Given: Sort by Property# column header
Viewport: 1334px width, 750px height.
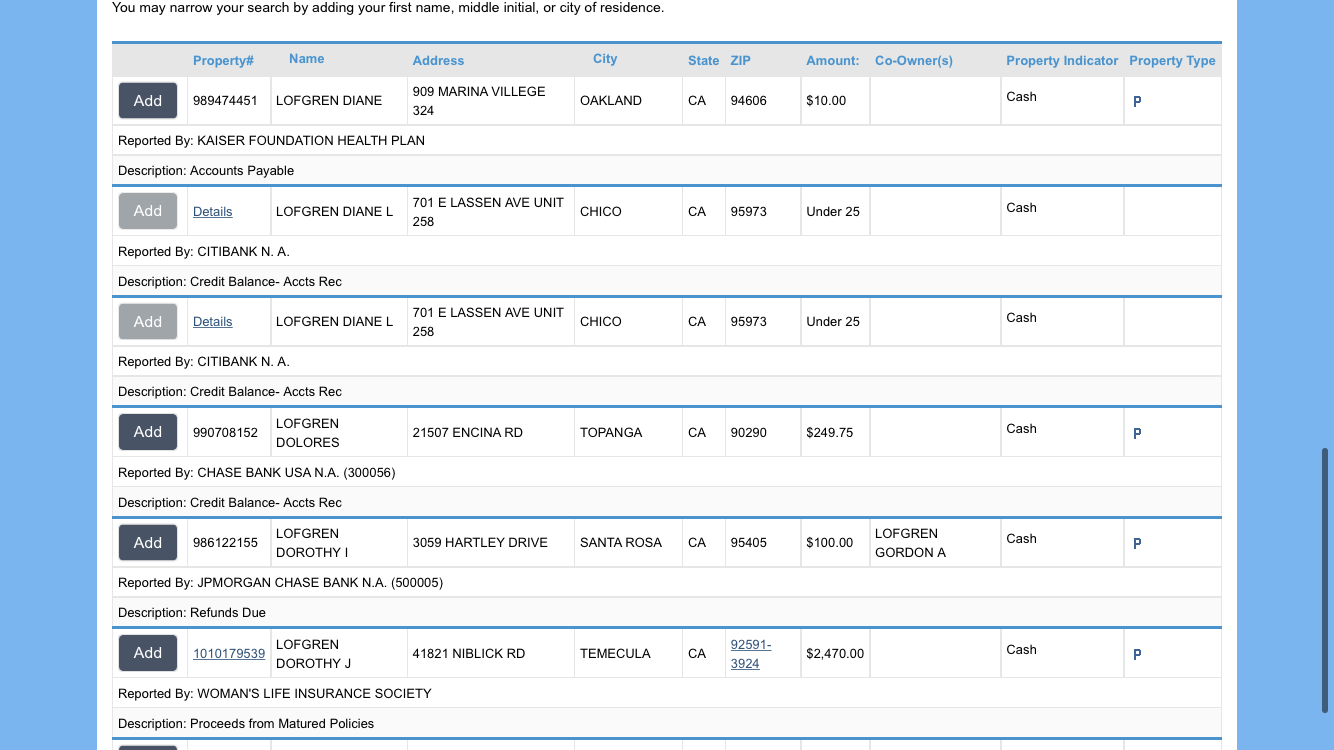Looking at the screenshot, I should pyautogui.click(x=223, y=61).
